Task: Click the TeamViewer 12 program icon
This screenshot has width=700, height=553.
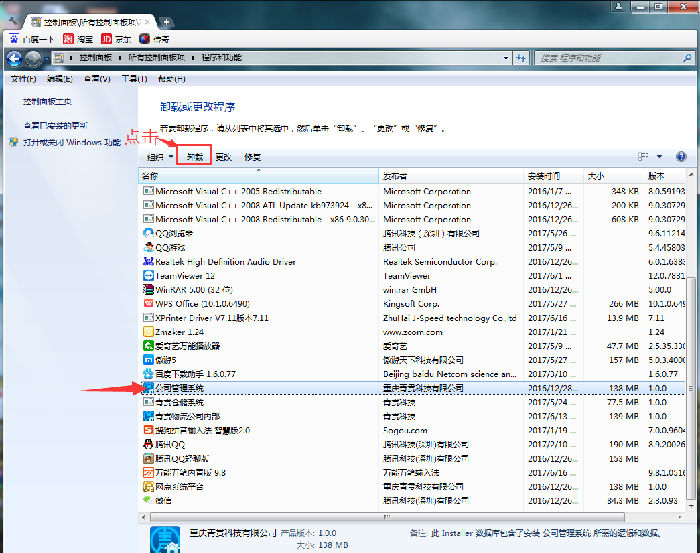Action: (148, 276)
